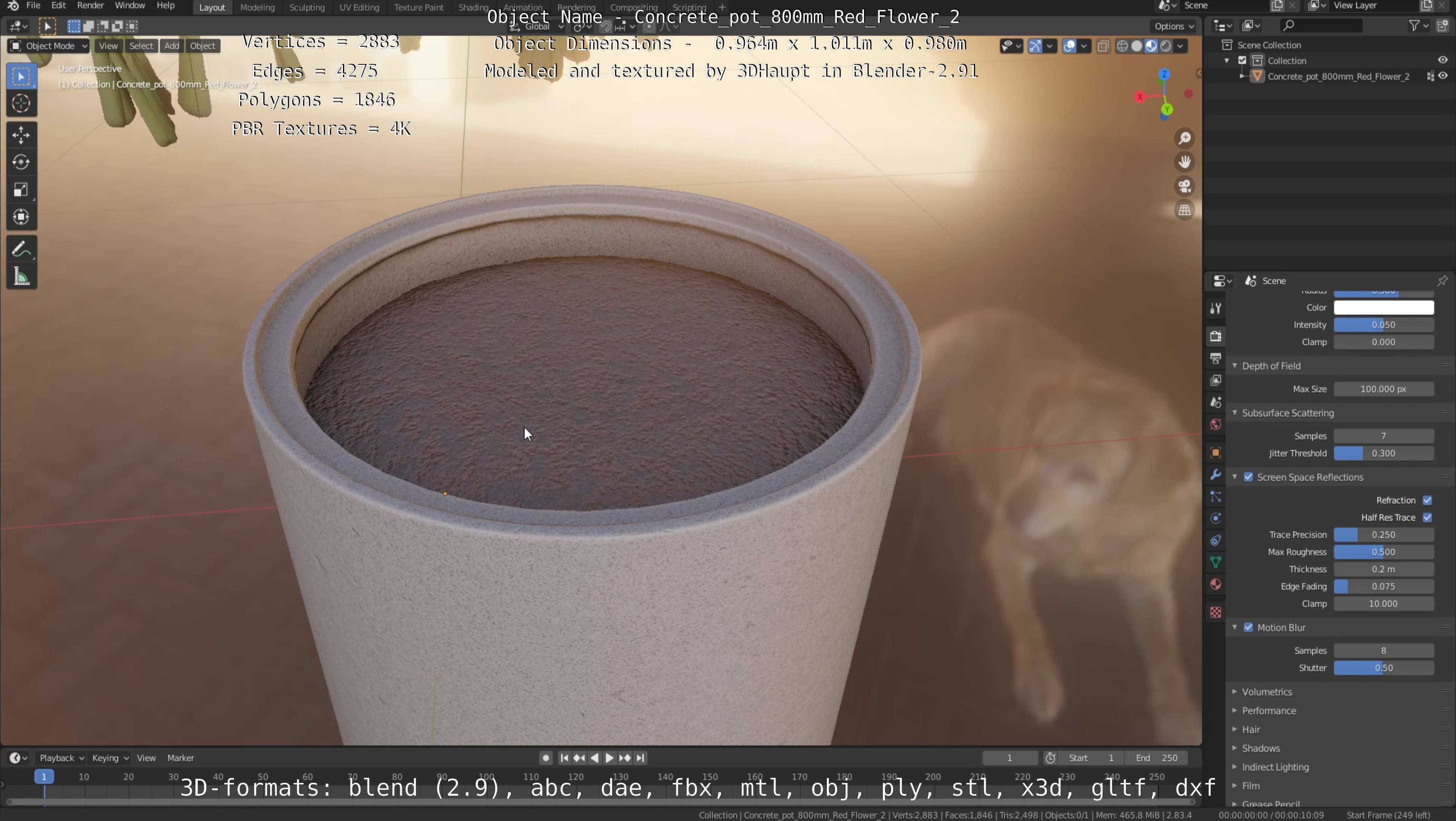
Task: Select the Rotate tool
Action: [x=21, y=162]
